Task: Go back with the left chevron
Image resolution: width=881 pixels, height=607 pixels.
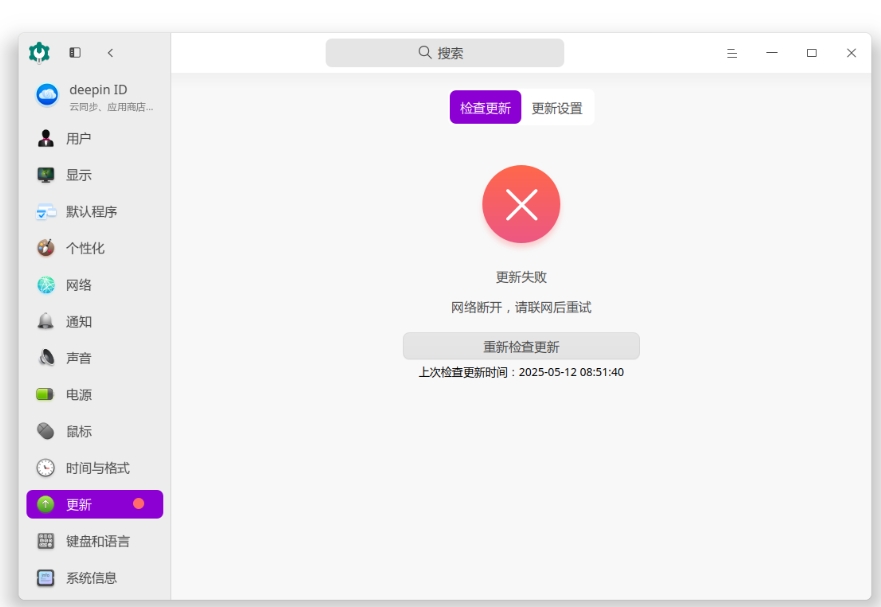Action: tap(110, 53)
